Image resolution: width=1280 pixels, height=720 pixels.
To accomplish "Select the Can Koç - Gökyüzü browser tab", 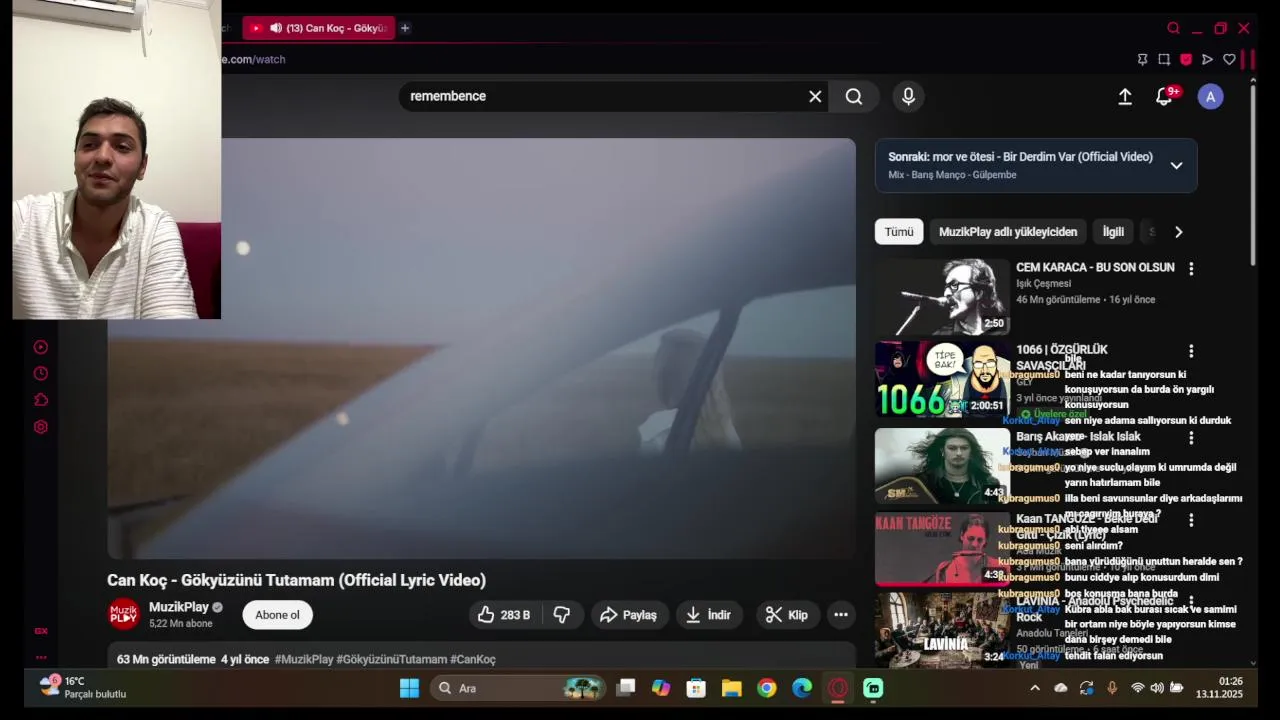I will [x=318, y=28].
